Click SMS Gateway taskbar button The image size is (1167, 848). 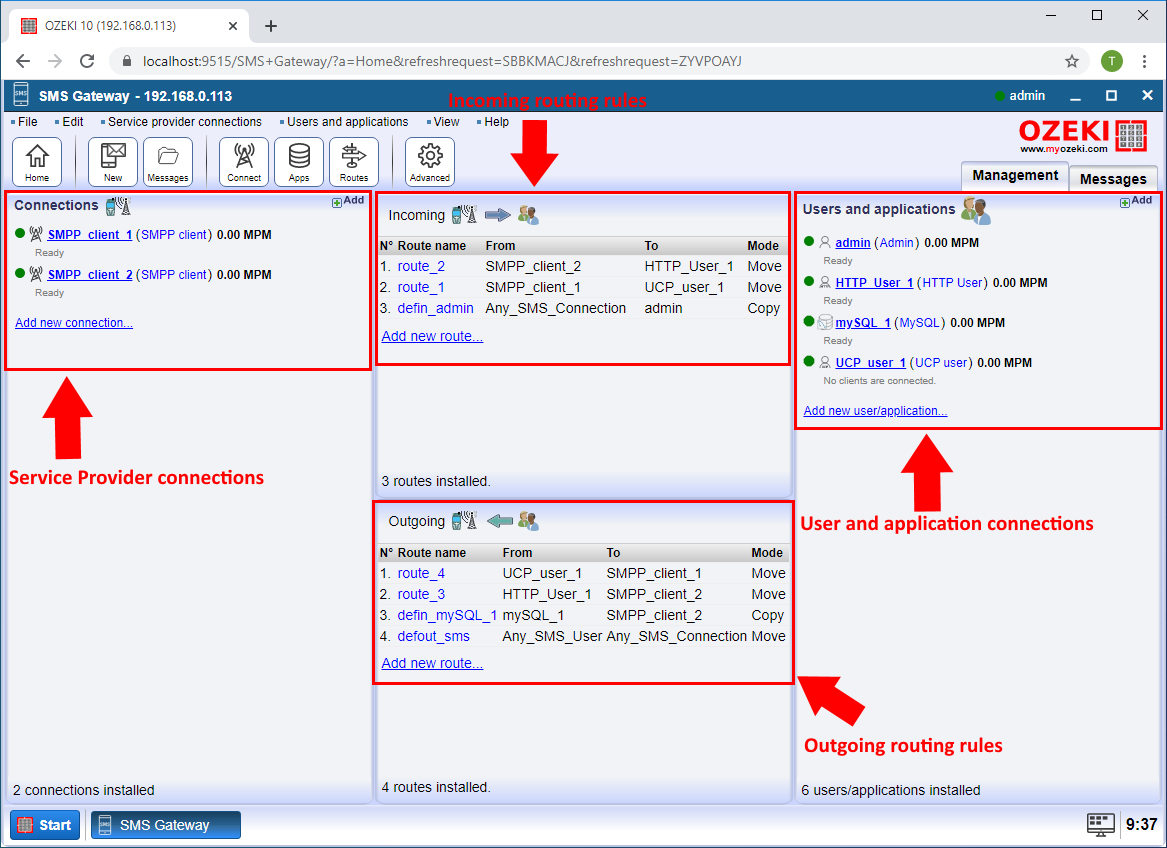point(166,825)
